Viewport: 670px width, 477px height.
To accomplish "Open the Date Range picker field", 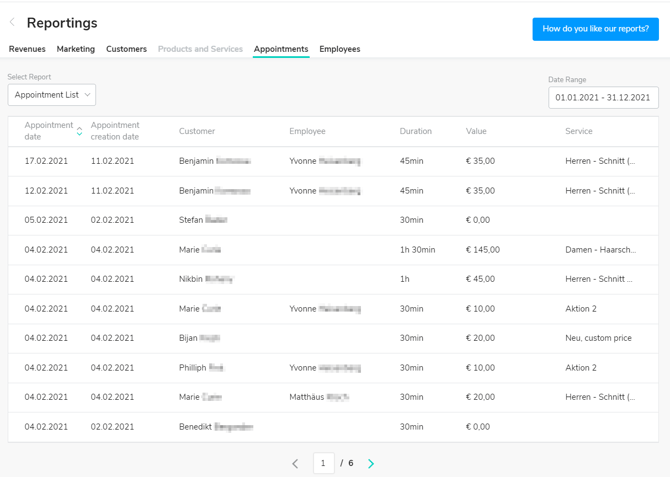I will (603, 97).
